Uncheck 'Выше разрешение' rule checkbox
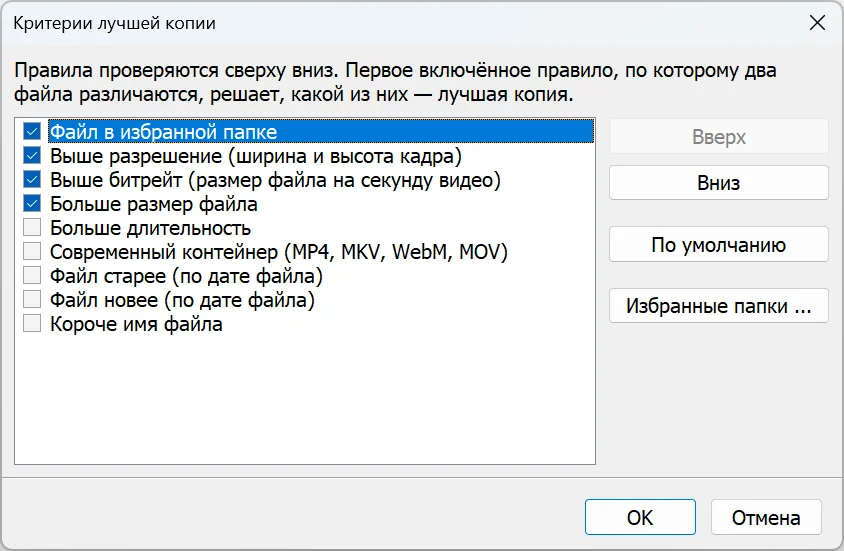 click(x=32, y=156)
